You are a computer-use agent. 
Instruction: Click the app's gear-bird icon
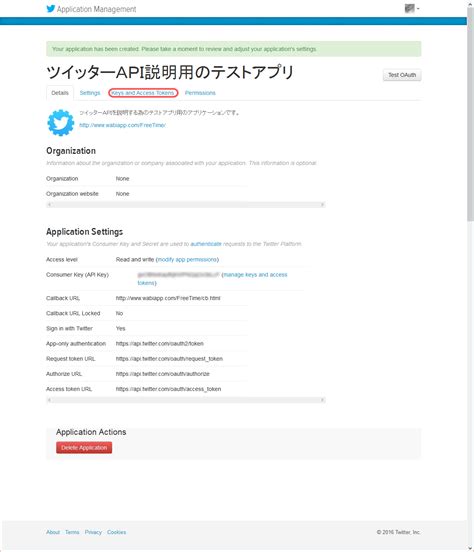point(61,123)
